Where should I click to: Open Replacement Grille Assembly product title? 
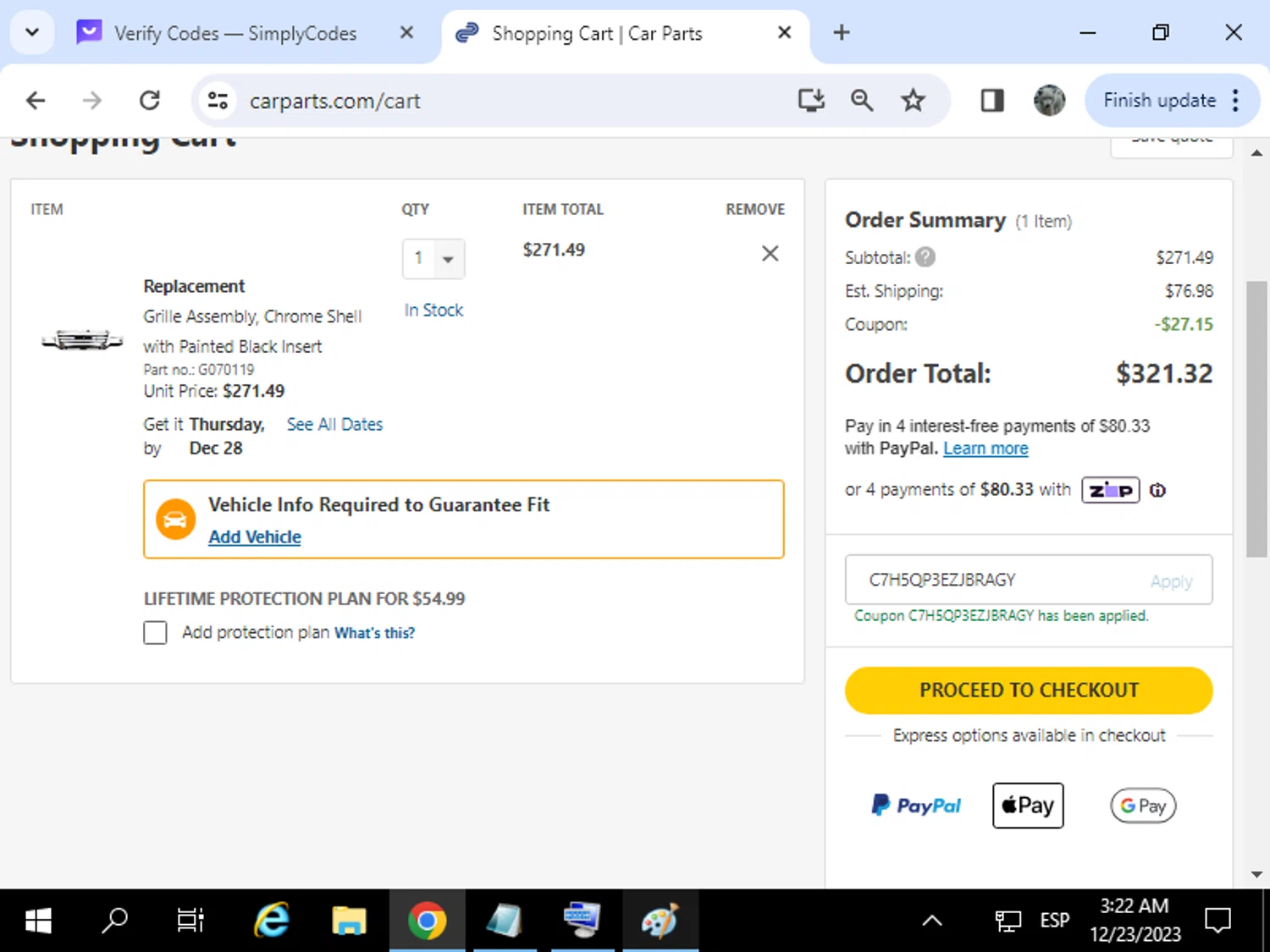(x=252, y=316)
